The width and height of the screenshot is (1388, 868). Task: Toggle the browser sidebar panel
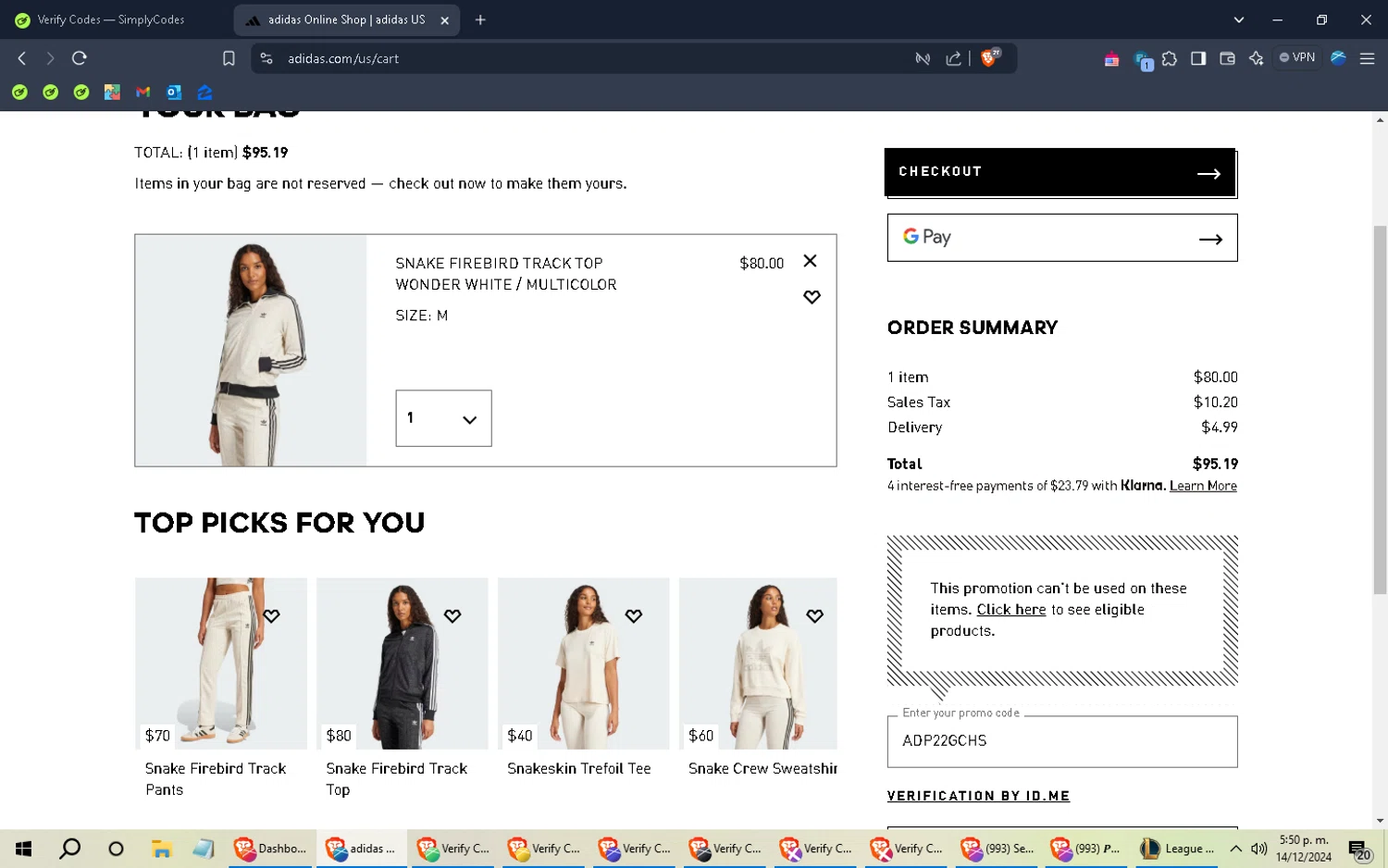1198,58
